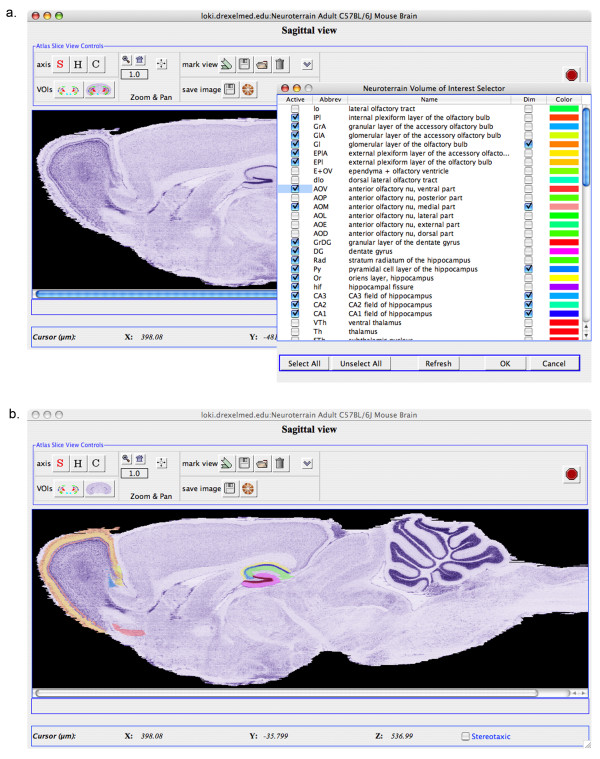Uncheck the Active checkbox for dentate gyrus (DG)

coord(295,249)
